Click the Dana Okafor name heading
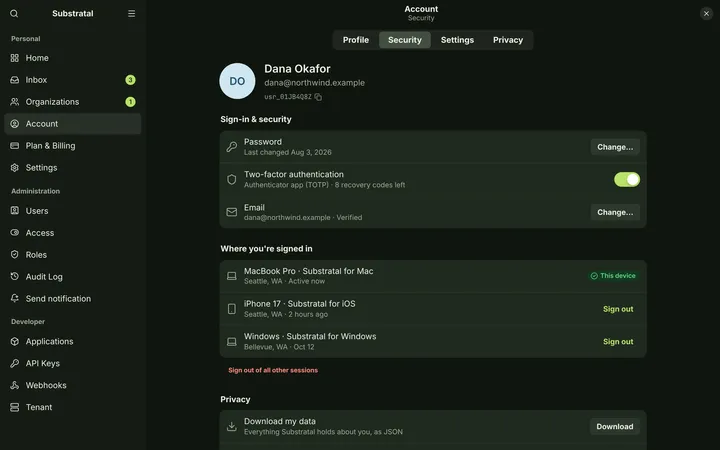The image size is (720, 450). click(298, 69)
